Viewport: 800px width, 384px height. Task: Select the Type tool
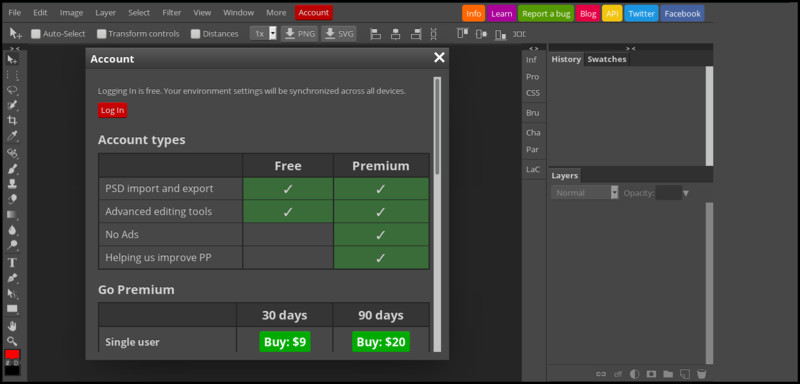coord(12,263)
